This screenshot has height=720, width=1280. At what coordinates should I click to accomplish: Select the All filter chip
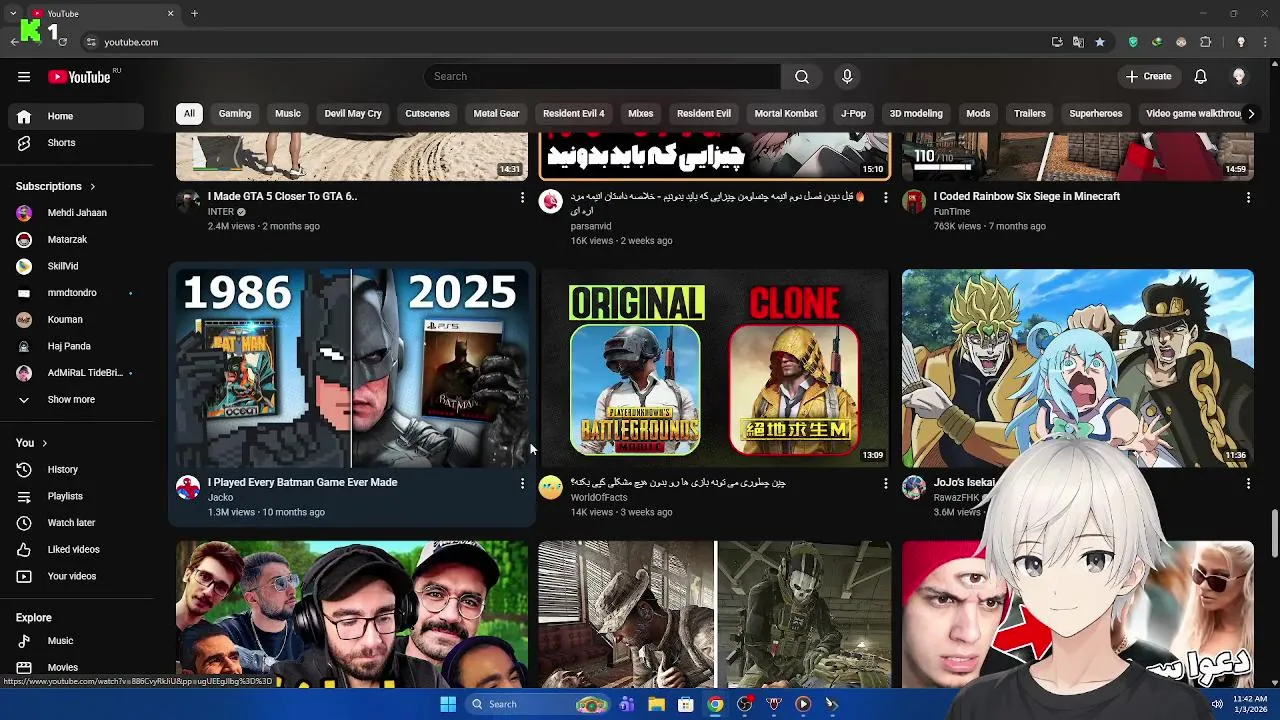coord(189,114)
